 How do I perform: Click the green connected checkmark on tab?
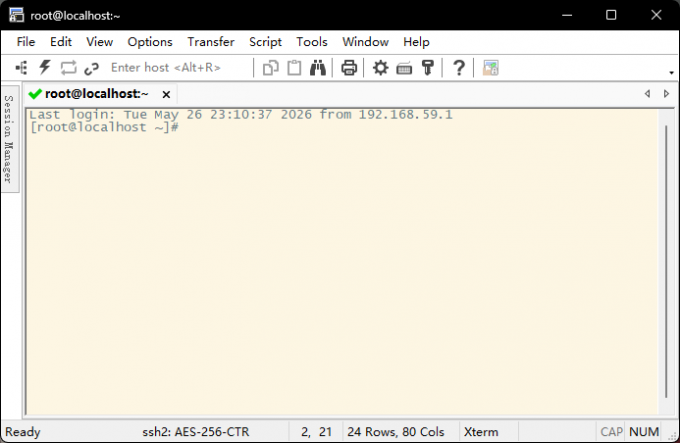point(35,94)
